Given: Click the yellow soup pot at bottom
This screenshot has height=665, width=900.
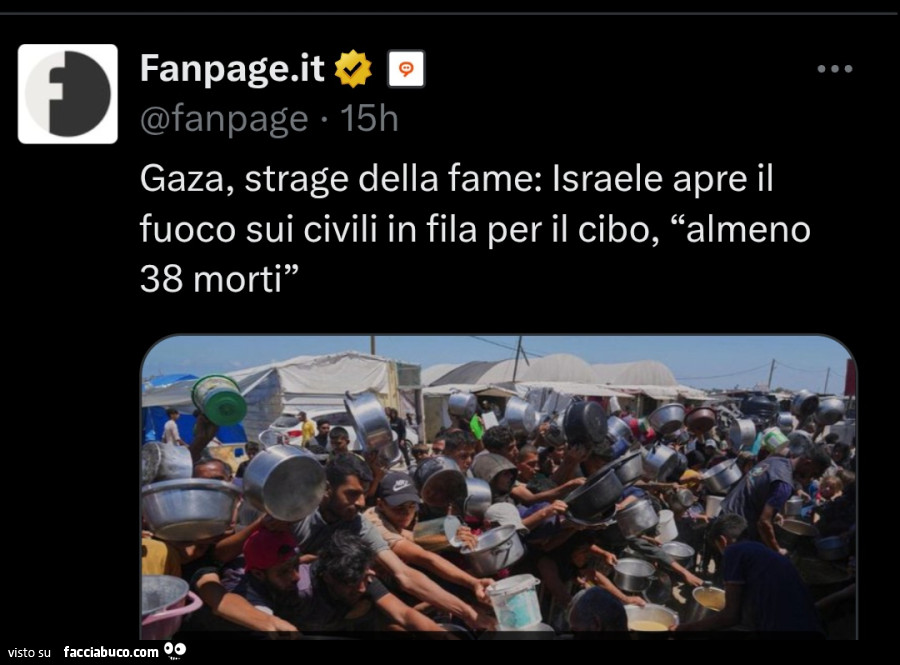Looking at the screenshot, I should 650,618.
